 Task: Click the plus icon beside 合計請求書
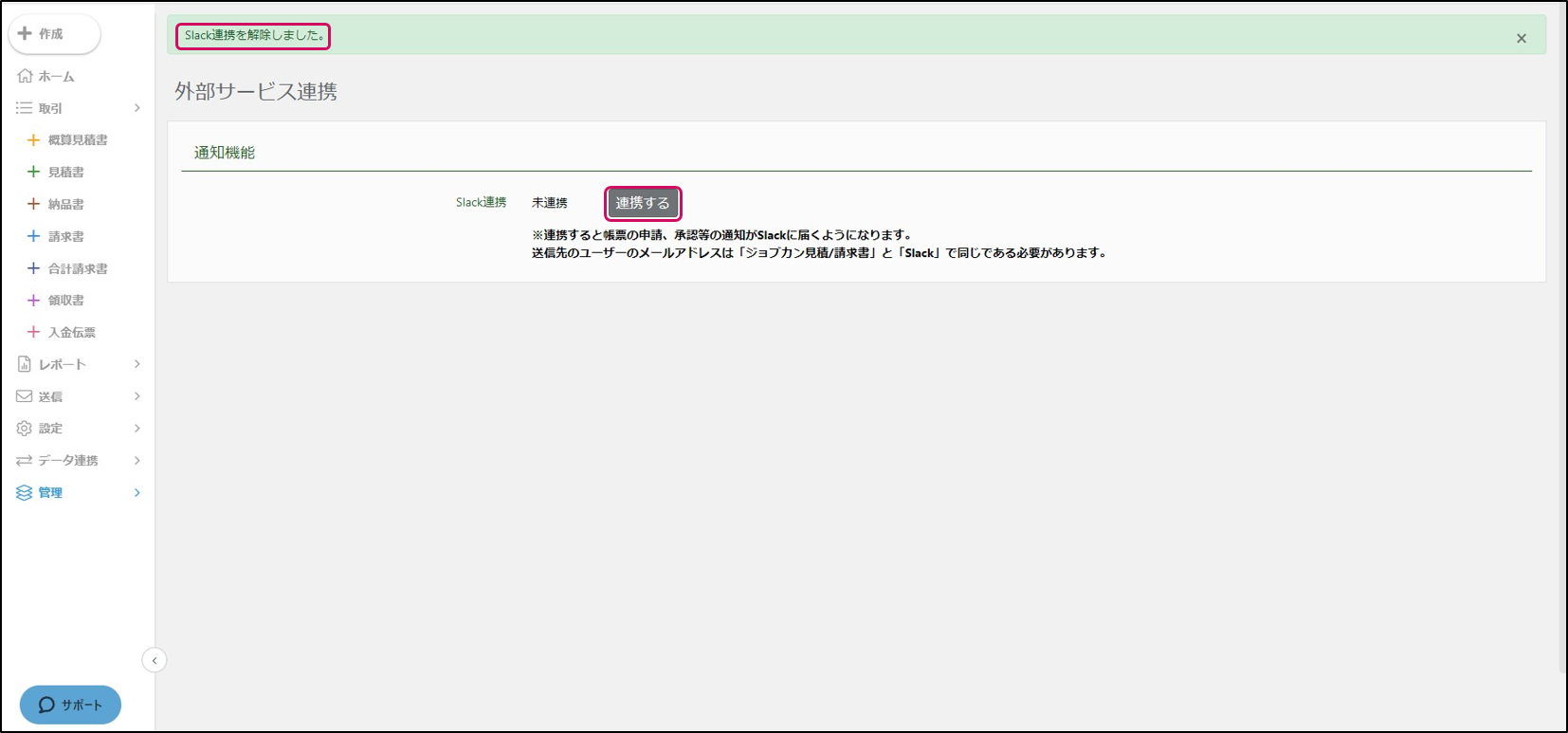tap(33, 268)
